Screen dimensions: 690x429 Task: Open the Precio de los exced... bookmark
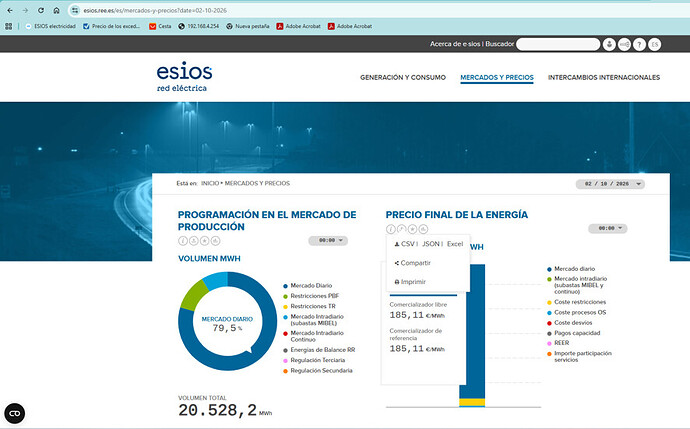(x=112, y=26)
